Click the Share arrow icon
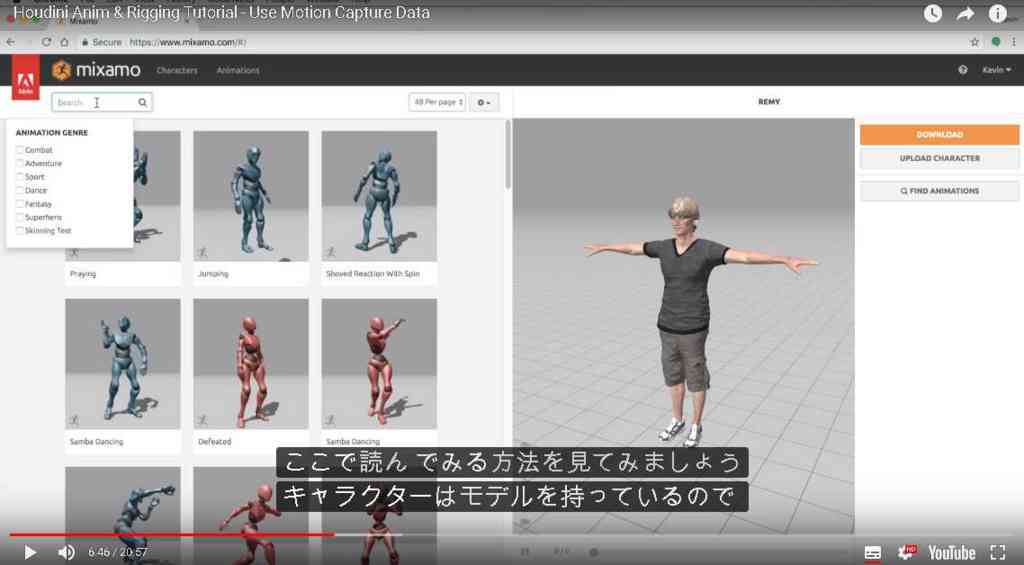Image resolution: width=1024 pixels, height=565 pixels. [x=965, y=13]
